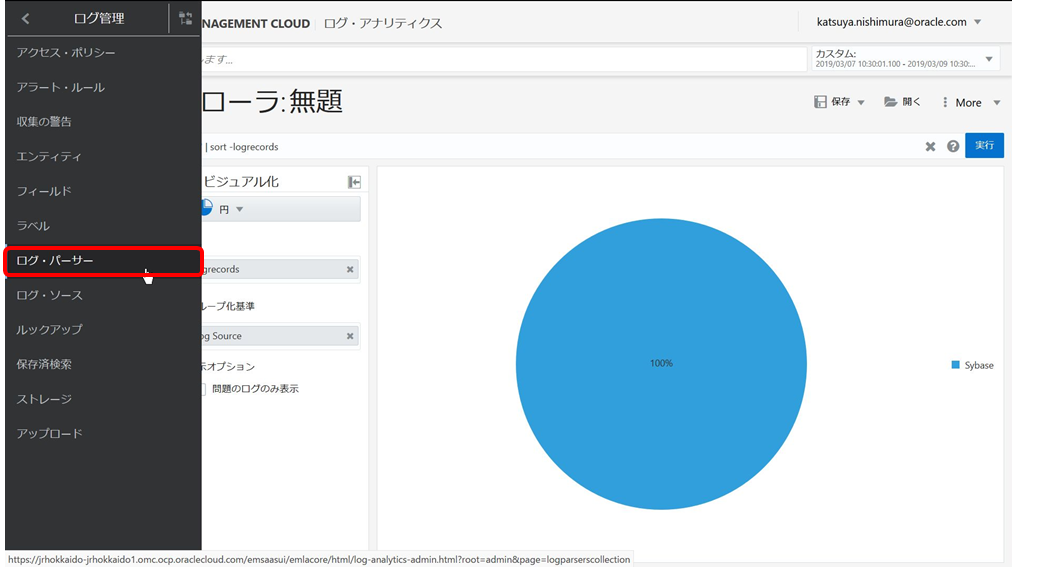Click the search input field
The image size is (1039, 567).
point(504,59)
